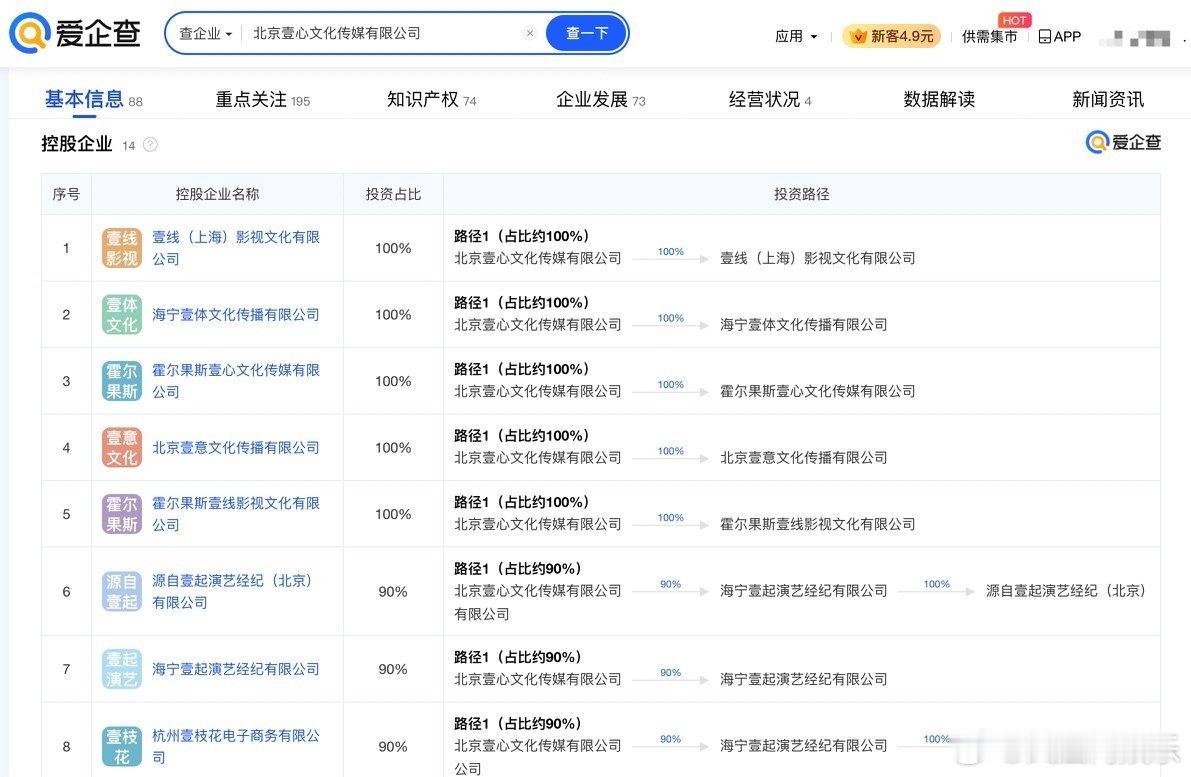Screen dimensions: 1191x777
Task: Open the 新客4.9元 promotion badge
Action: [892, 36]
